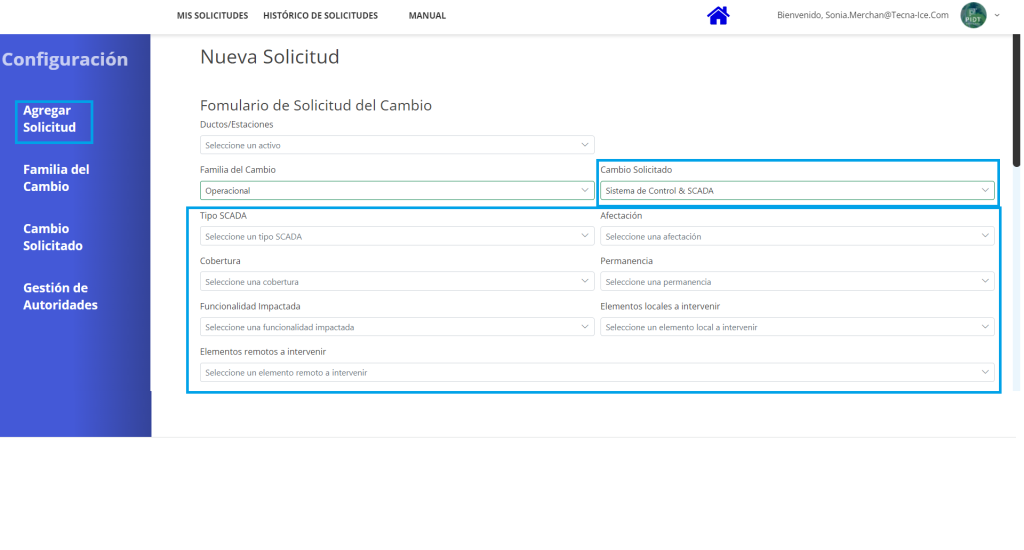Open the MANUAL link in navbar
Screen dimensions: 1024x550
[427, 16]
